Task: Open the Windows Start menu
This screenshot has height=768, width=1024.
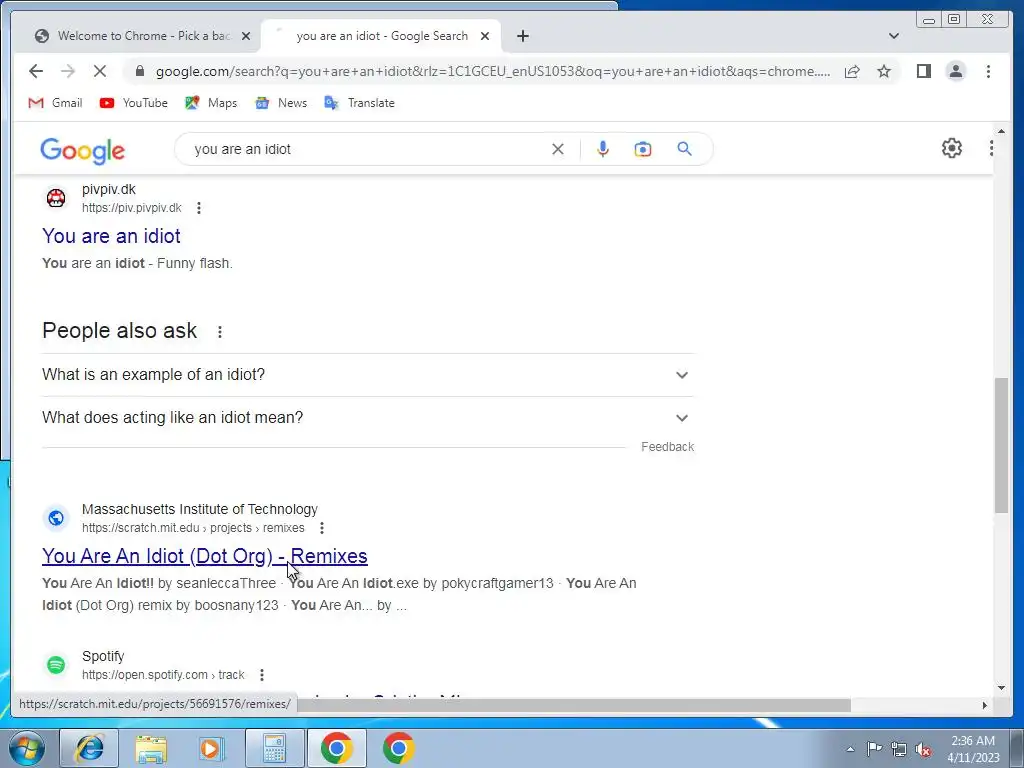Action: (25, 748)
